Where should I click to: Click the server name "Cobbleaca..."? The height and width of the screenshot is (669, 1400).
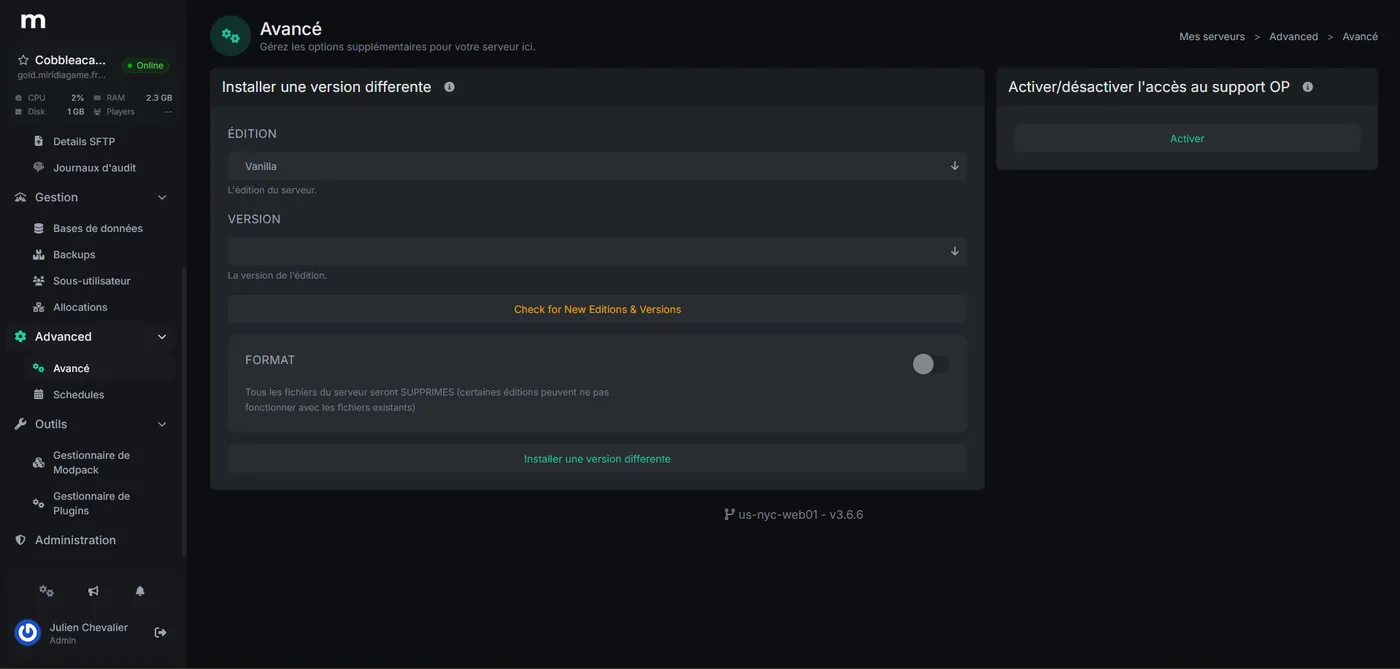[70, 60]
